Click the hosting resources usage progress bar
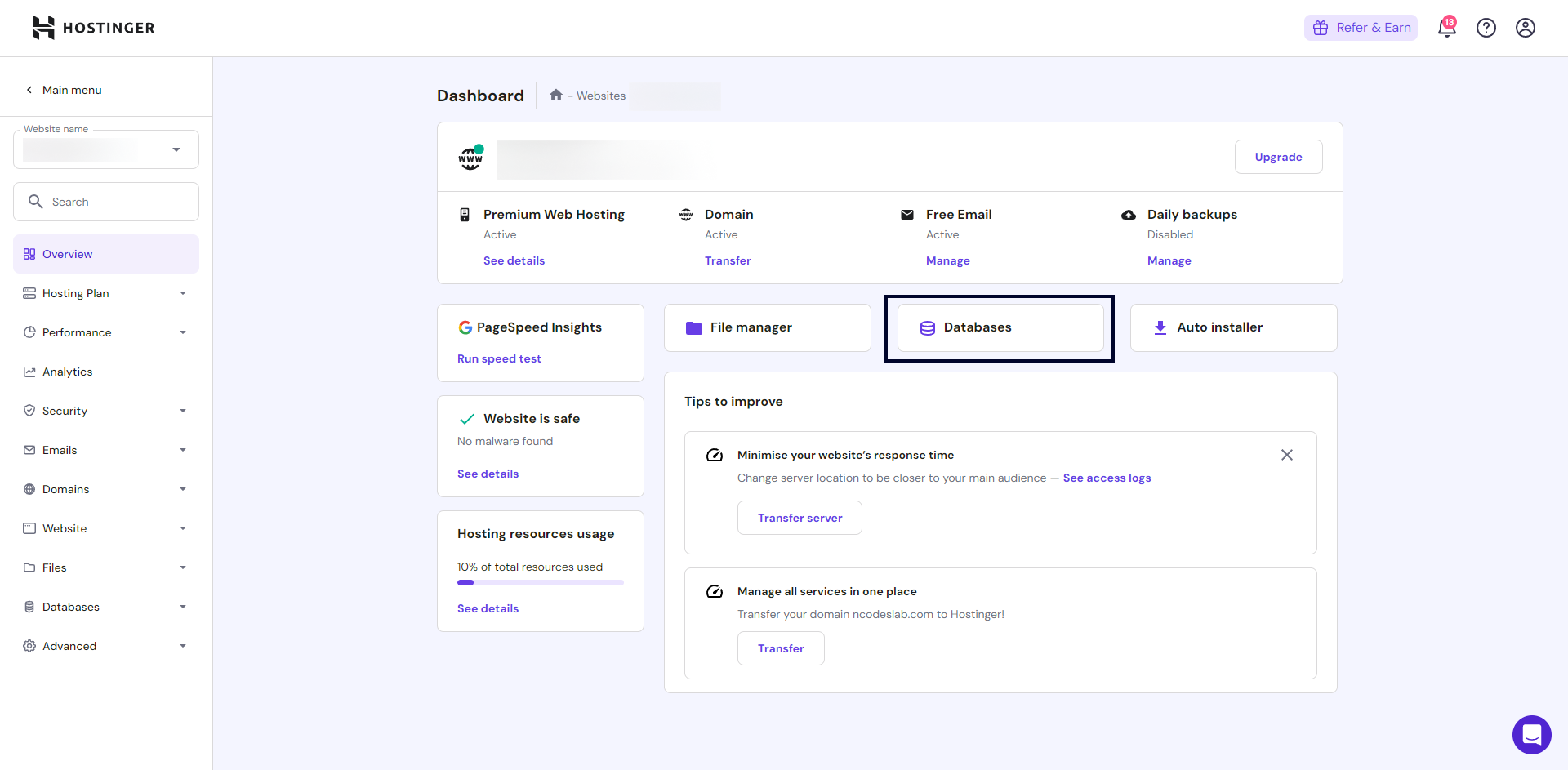 pos(541,582)
